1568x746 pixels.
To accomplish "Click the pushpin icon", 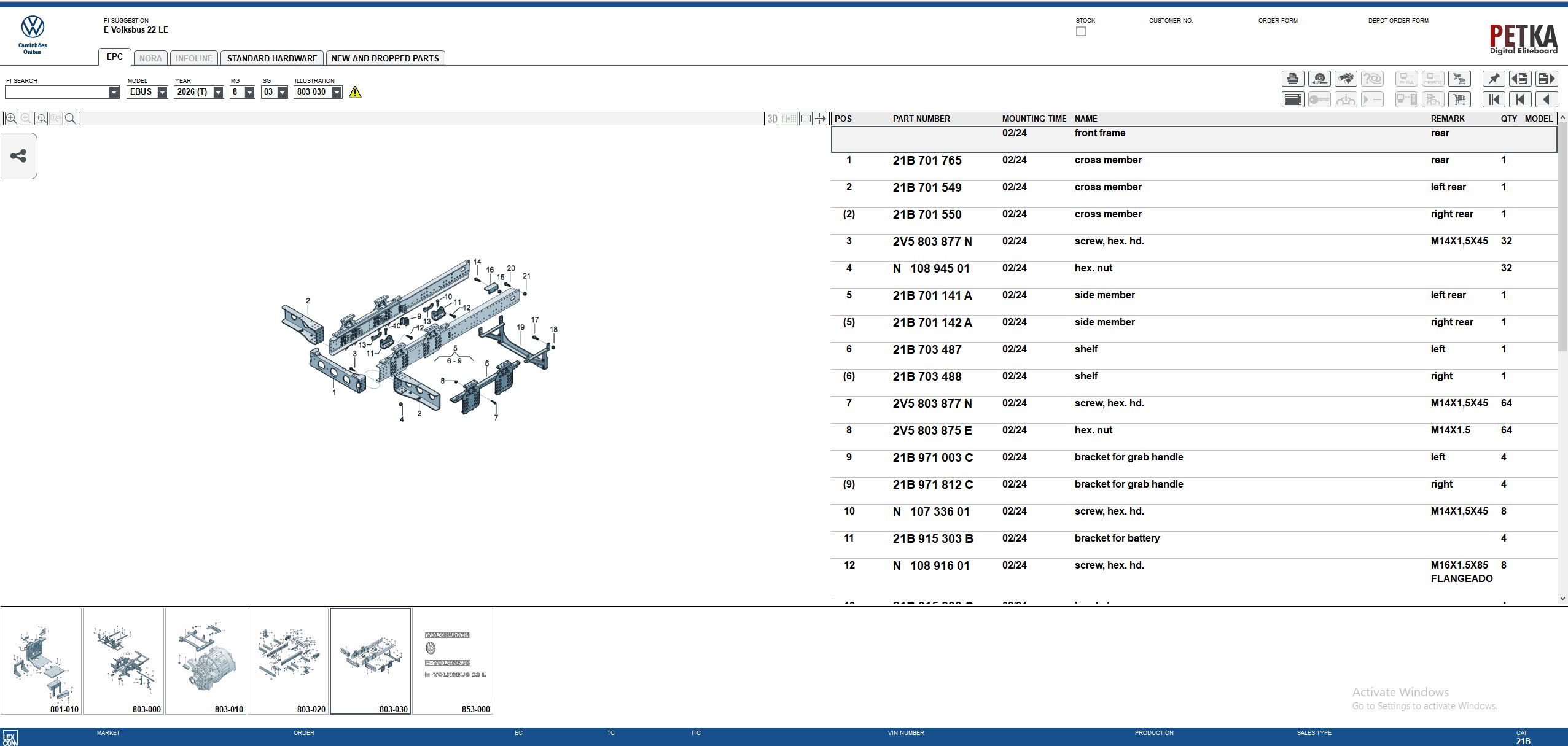I will [x=1494, y=79].
